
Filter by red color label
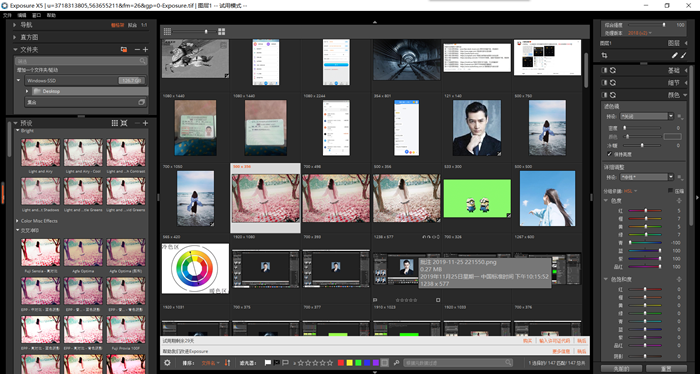point(341,363)
